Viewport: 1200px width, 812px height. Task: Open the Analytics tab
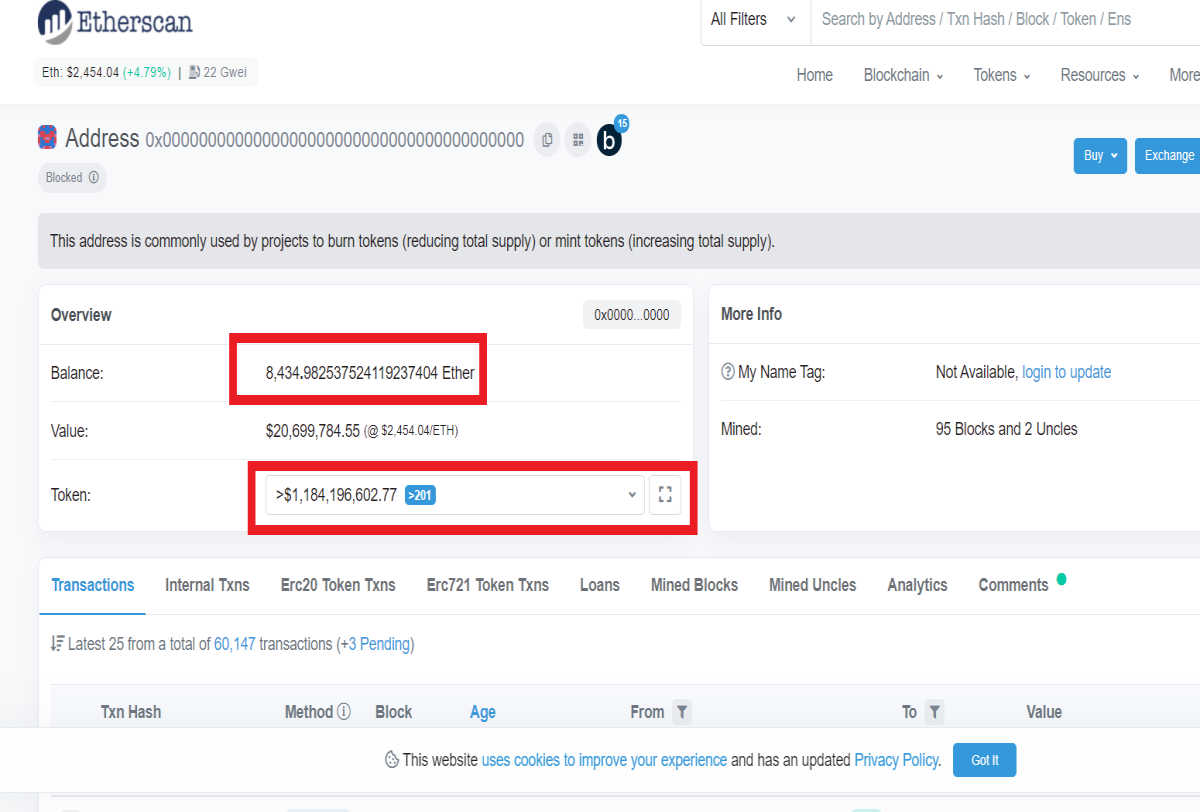[x=917, y=585]
